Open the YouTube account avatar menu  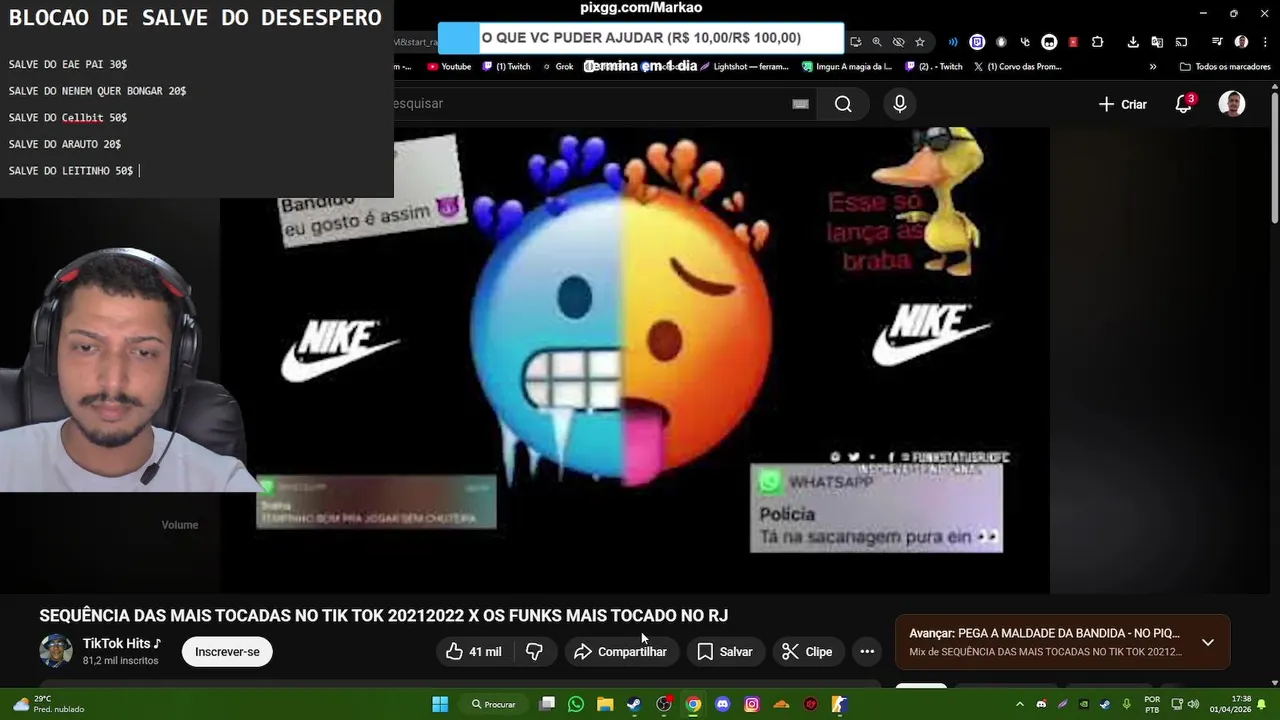click(x=1232, y=104)
